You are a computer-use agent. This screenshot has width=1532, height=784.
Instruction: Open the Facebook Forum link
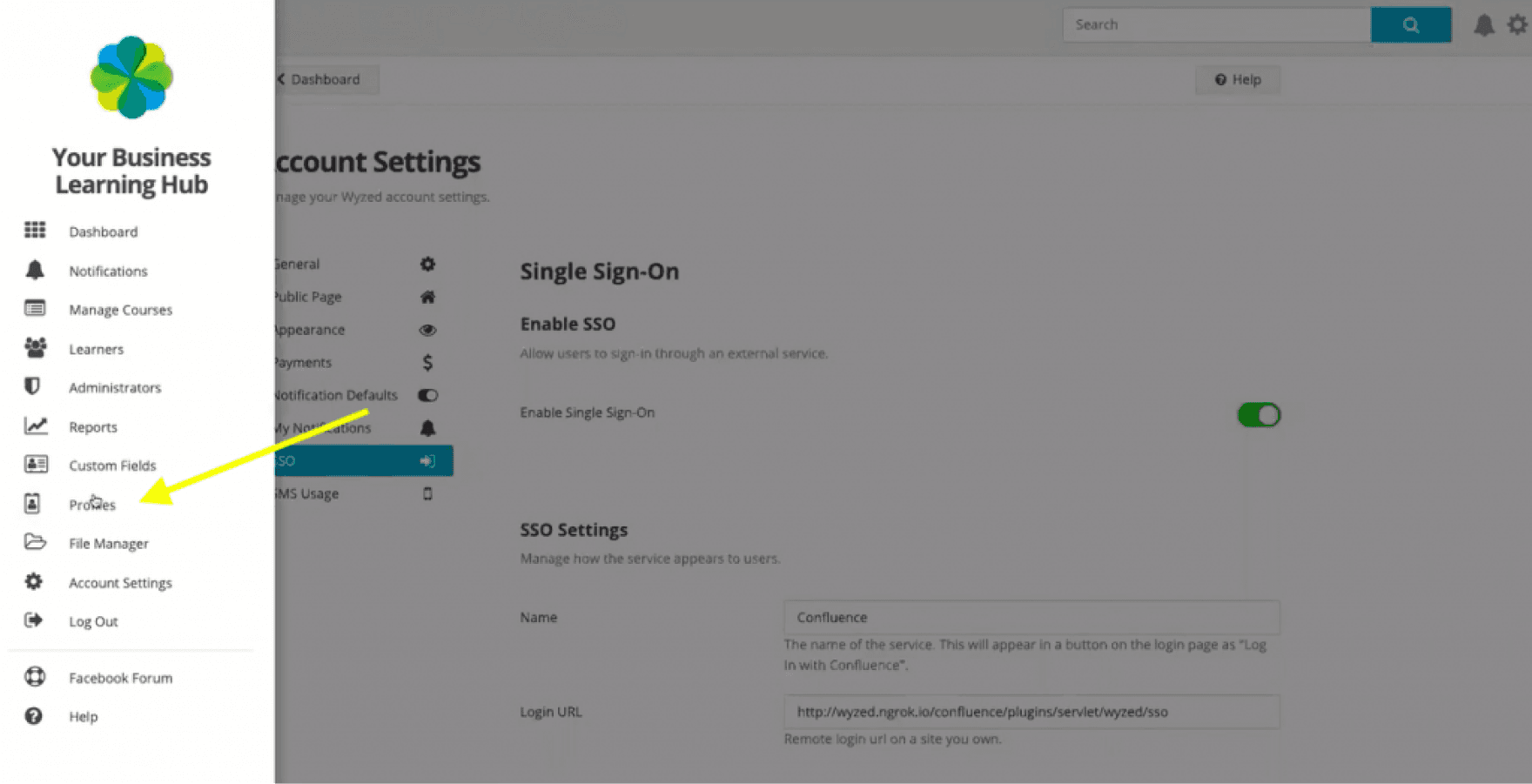point(120,678)
